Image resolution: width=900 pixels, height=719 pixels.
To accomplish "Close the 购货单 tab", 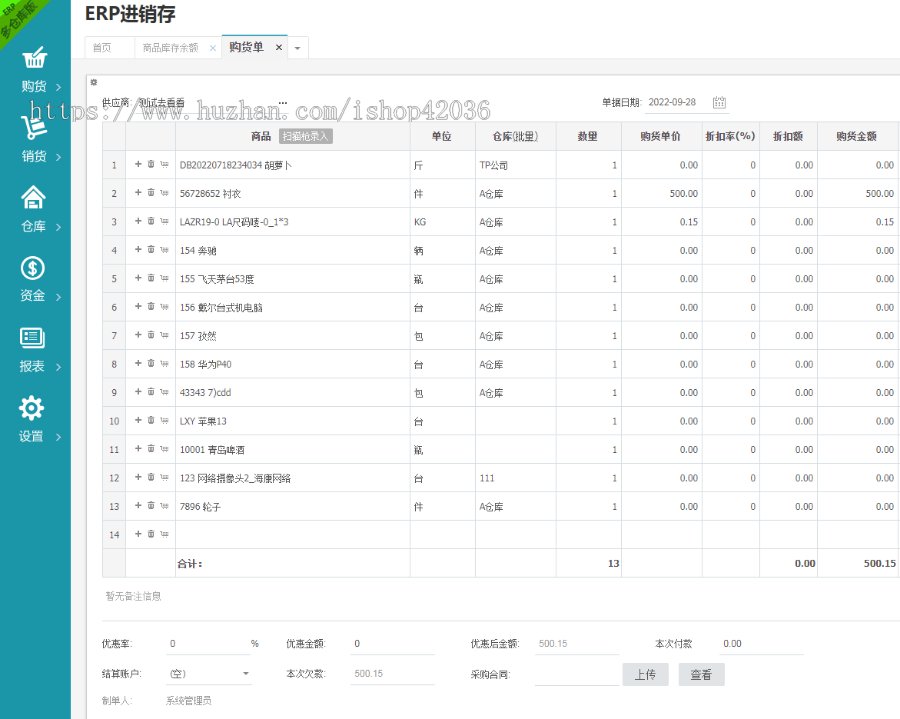I will pyautogui.click(x=279, y=48).
